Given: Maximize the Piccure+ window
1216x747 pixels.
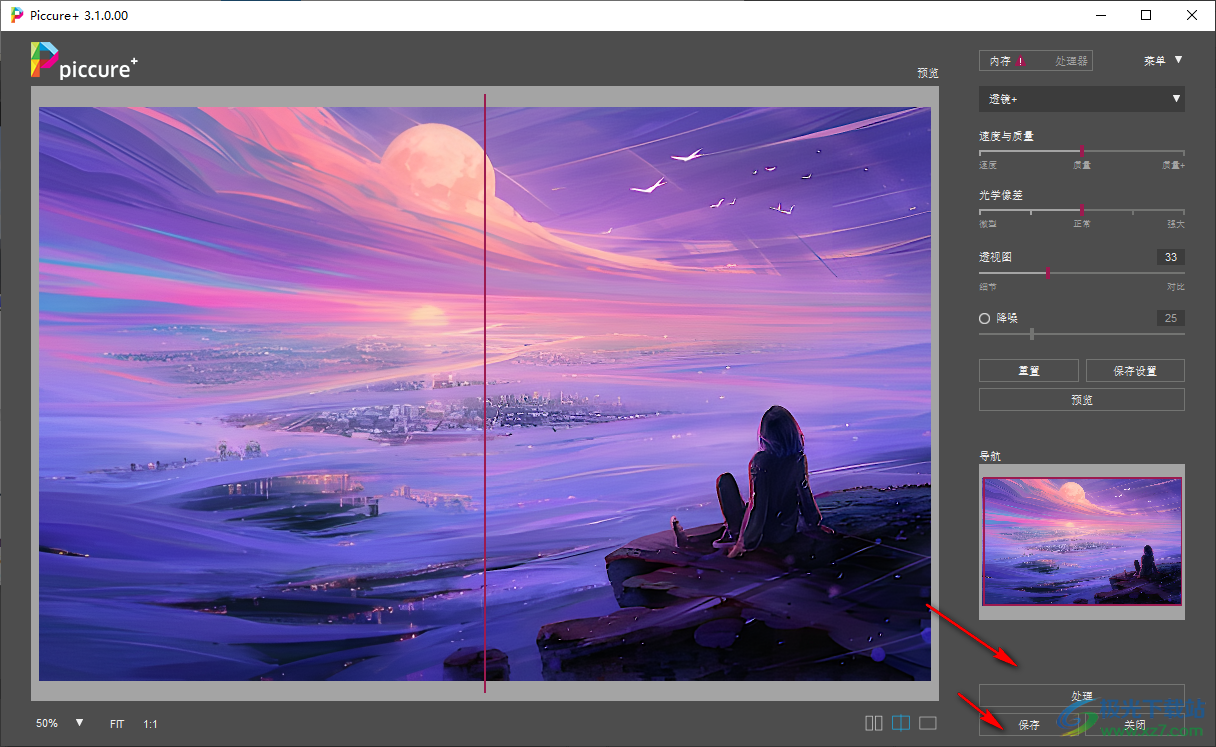Looking at the screenshot, I should (x=1146, y=15).
